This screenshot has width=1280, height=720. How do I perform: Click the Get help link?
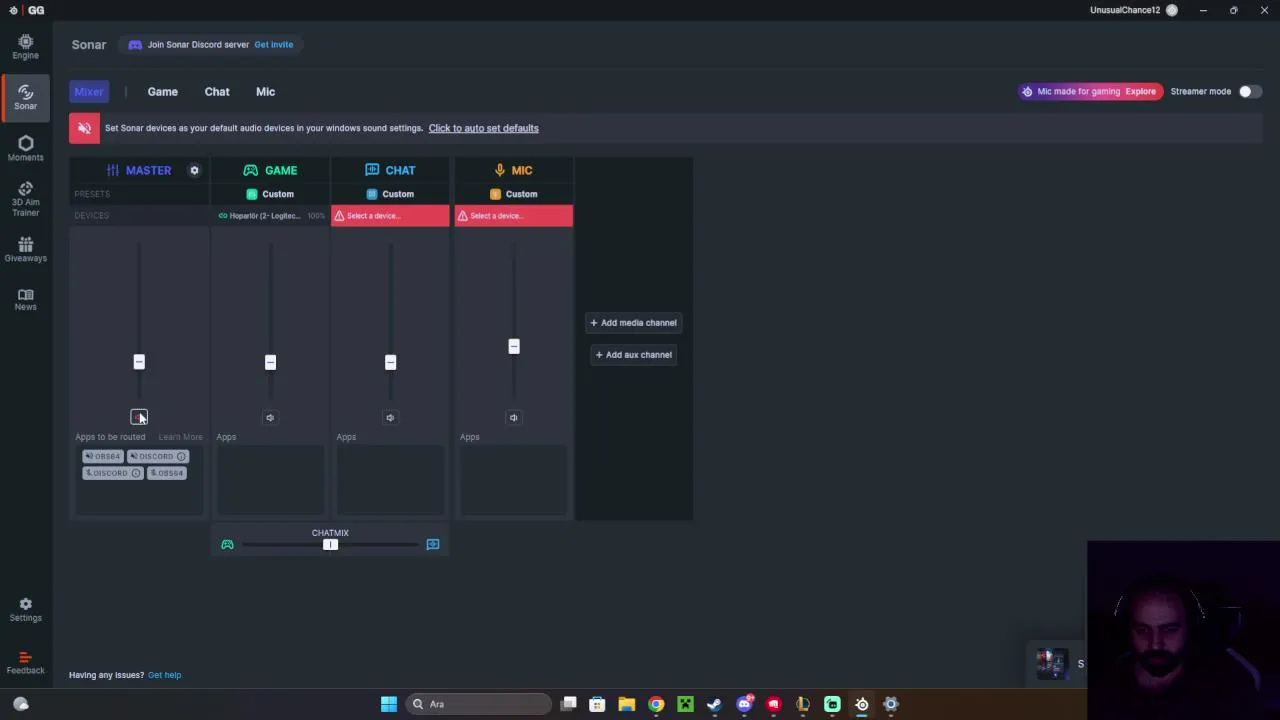164,675
